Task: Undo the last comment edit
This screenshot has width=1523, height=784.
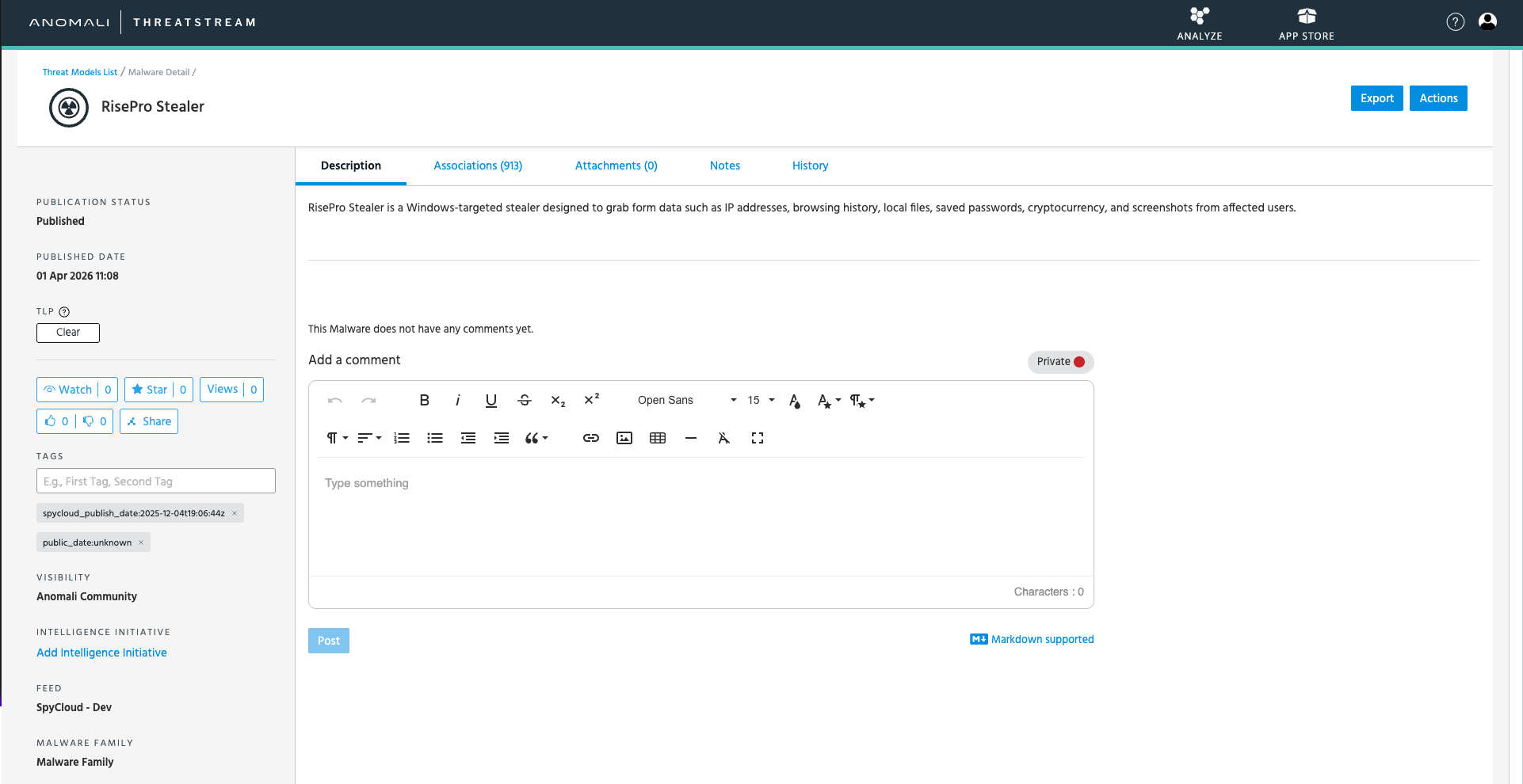Action: coord(334,401)
